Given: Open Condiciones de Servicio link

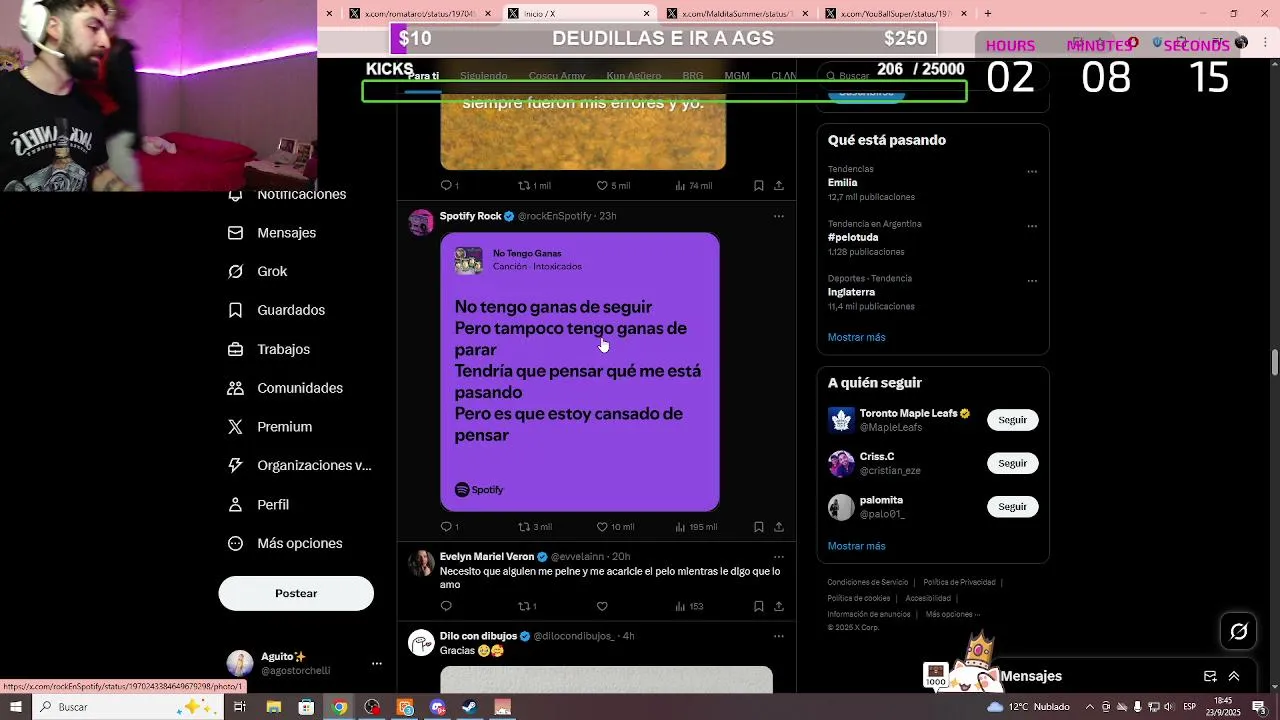Looking at the screenshot, I should (x=867, y=582).
